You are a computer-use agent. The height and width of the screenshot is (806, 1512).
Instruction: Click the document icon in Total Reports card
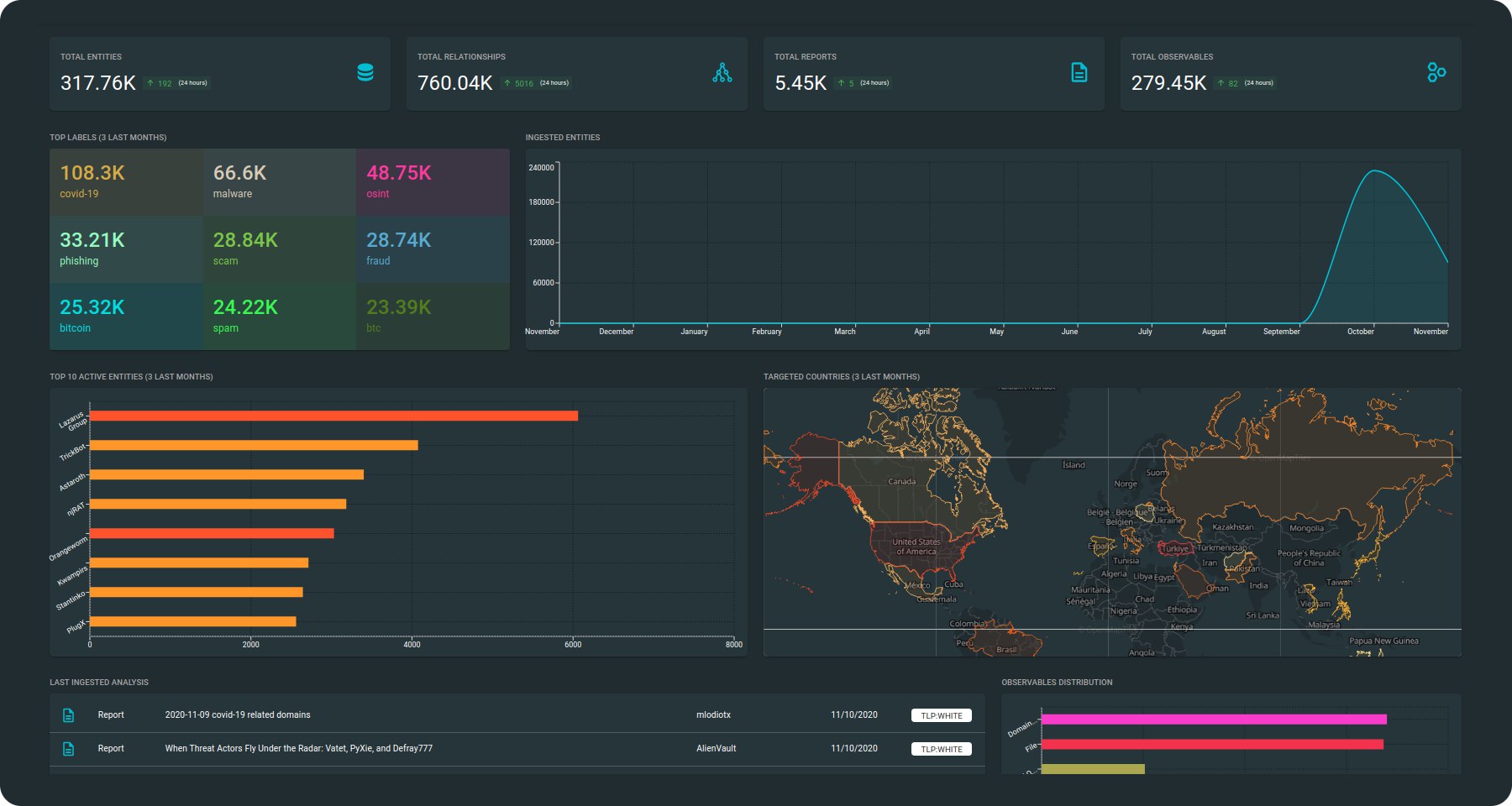tap(1079, 73)
